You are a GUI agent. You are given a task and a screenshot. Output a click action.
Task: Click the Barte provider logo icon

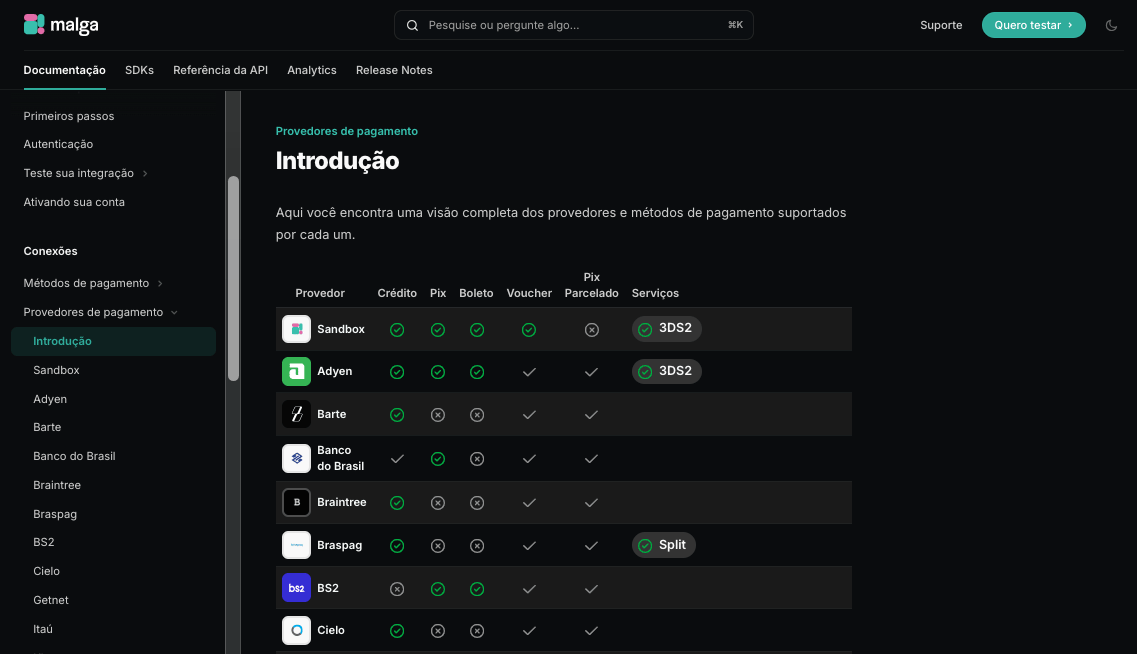point(297,414)
